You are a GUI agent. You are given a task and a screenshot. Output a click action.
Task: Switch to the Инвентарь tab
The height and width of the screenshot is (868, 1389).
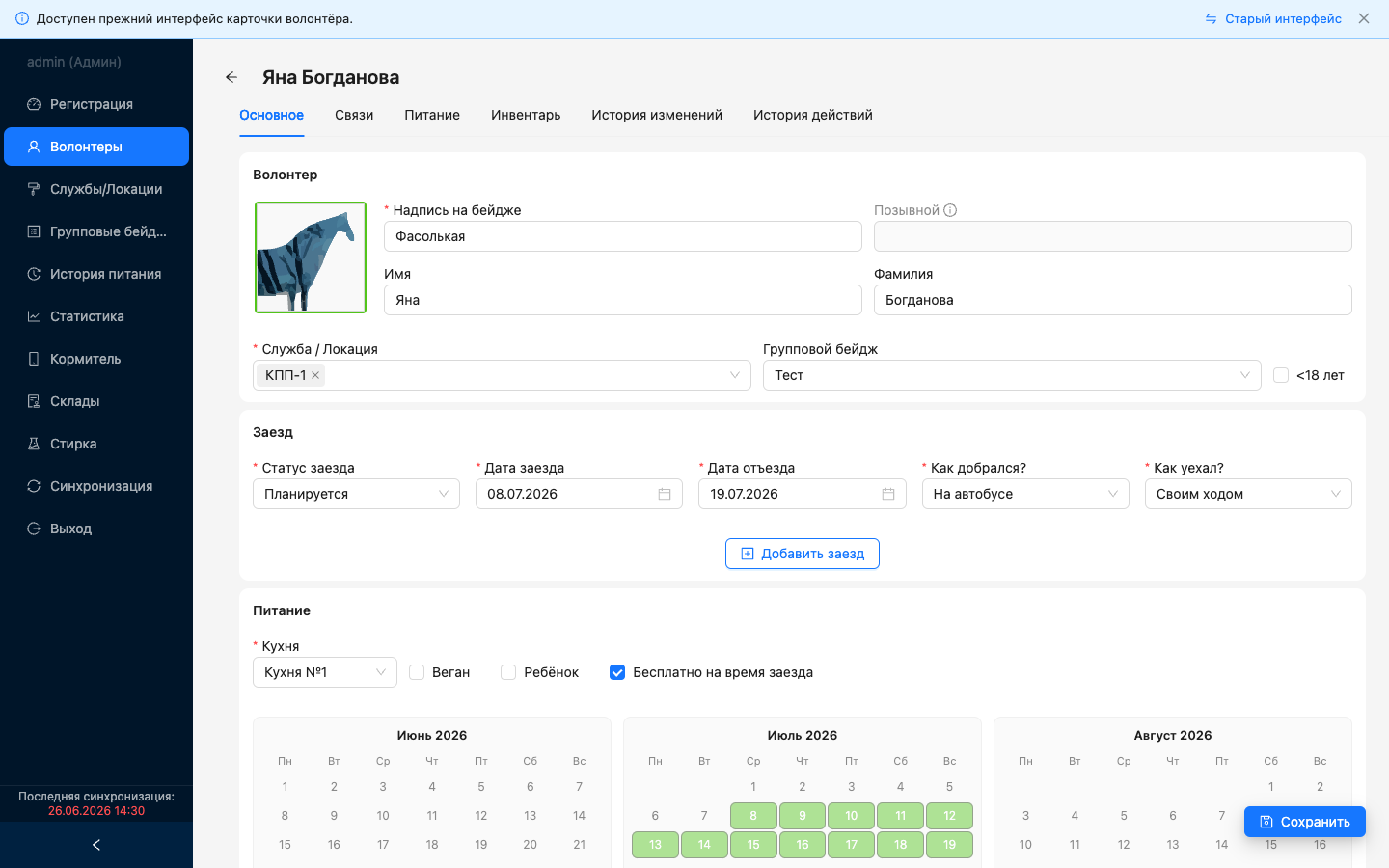pyautogui.click(x=526, y=115)
